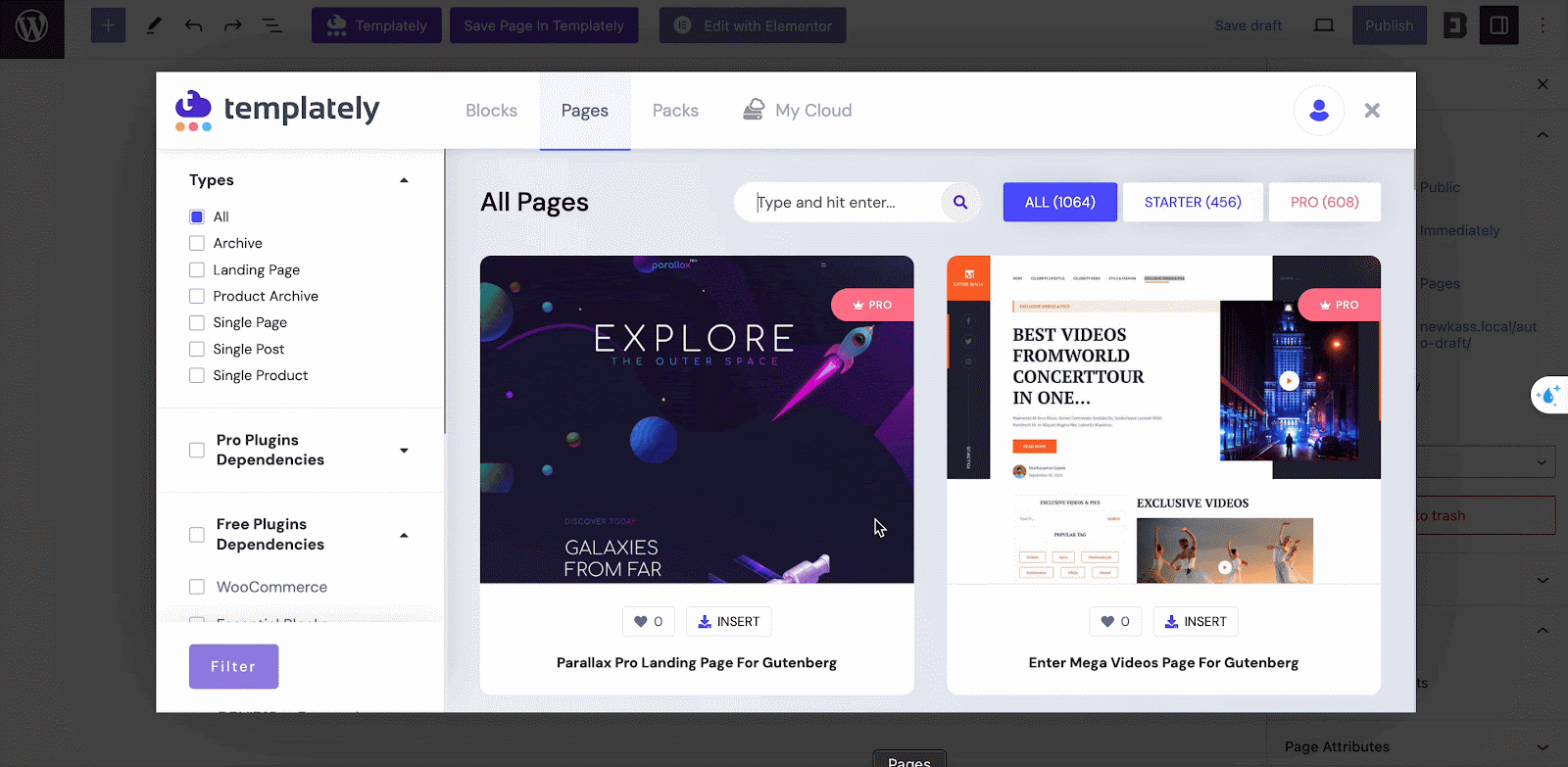Switch to the Pages tab

[585, 111]
